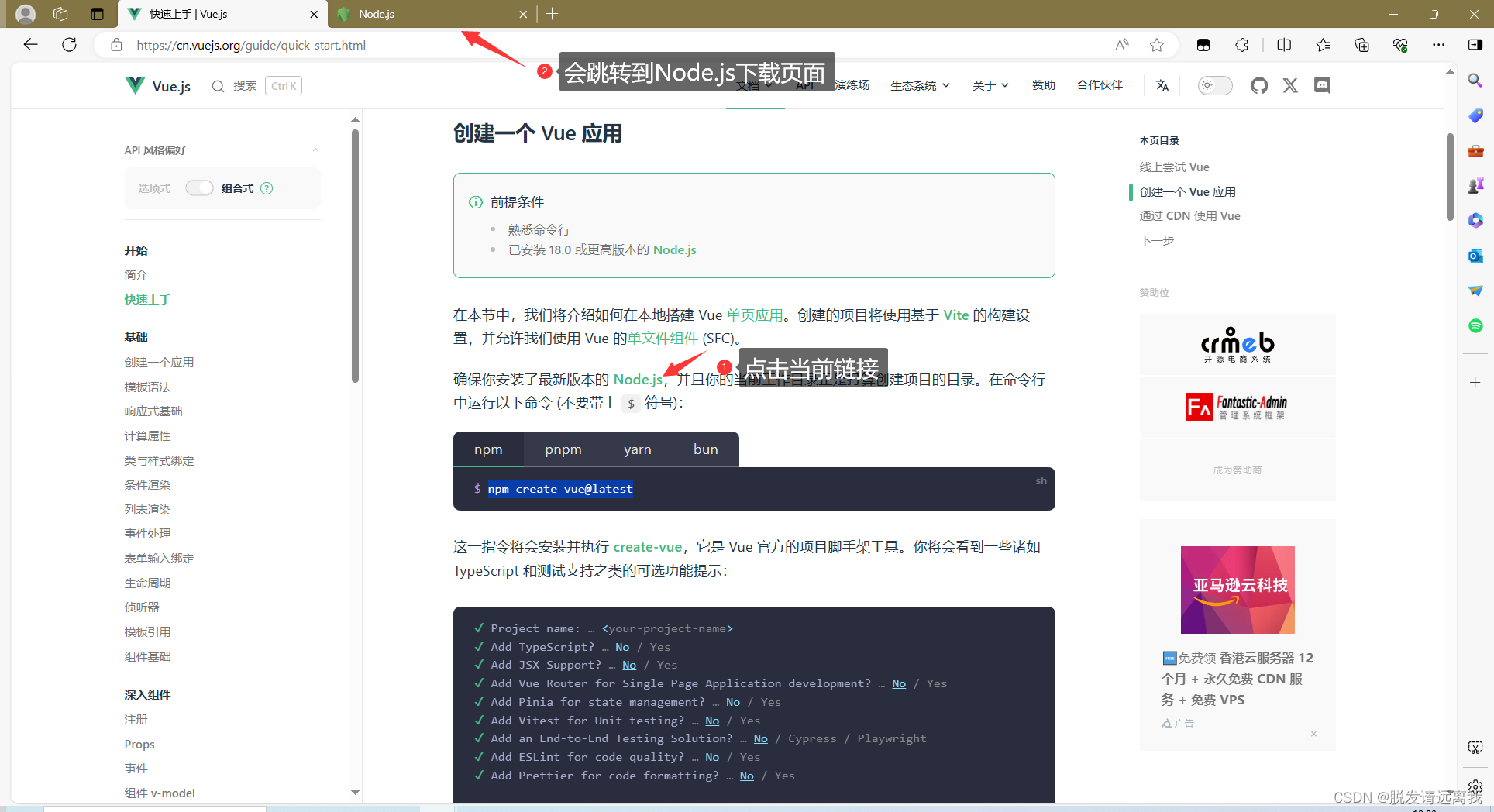This screenshot has height=812, width=1494.
Task: Collapse the API 风格偏好 section chevron
Action: pyautogui.click(x=315, y=150)
